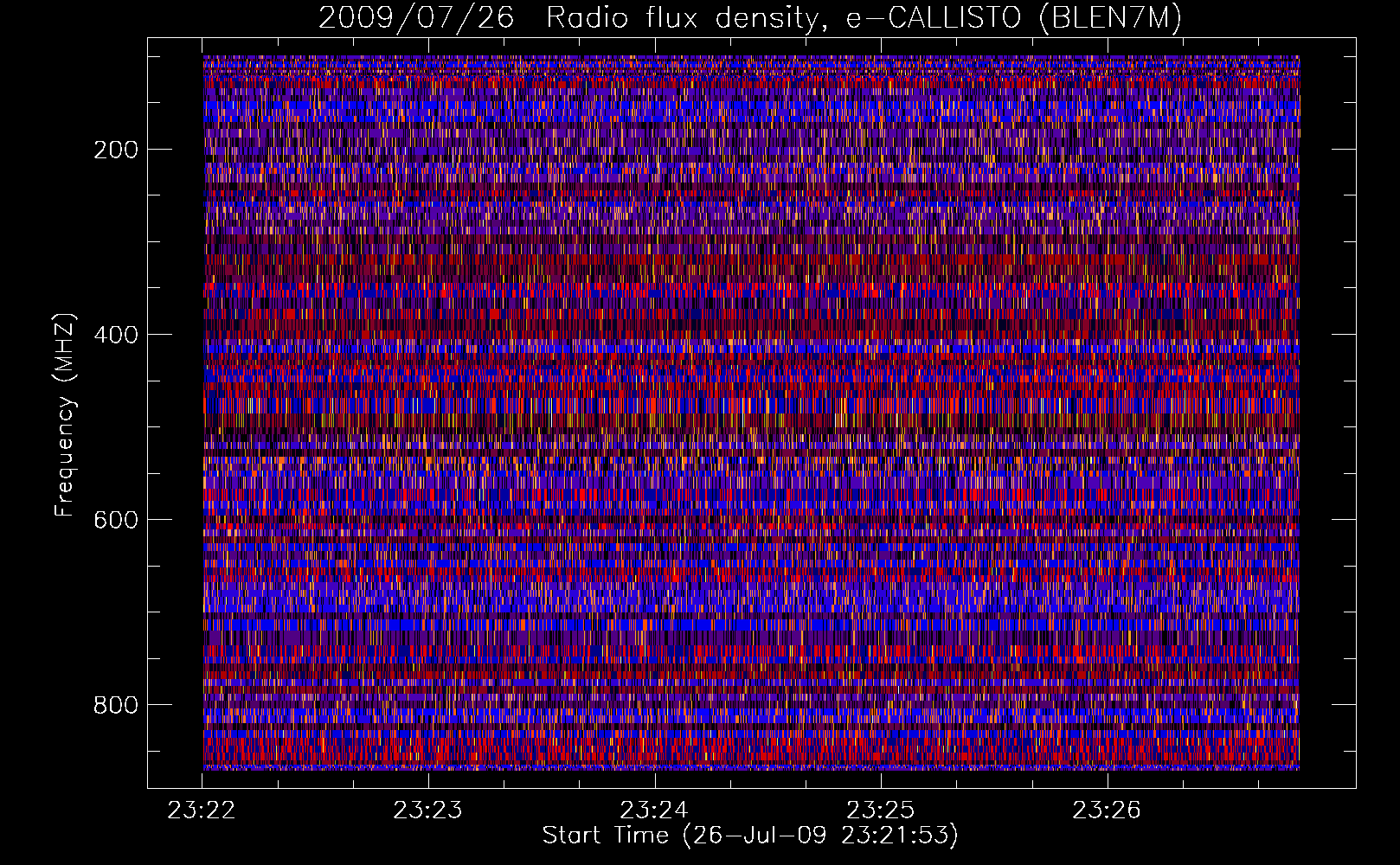The image size is (1400, 865).
Task: Click the 400 frequency tick label
Action: [116, 335]
